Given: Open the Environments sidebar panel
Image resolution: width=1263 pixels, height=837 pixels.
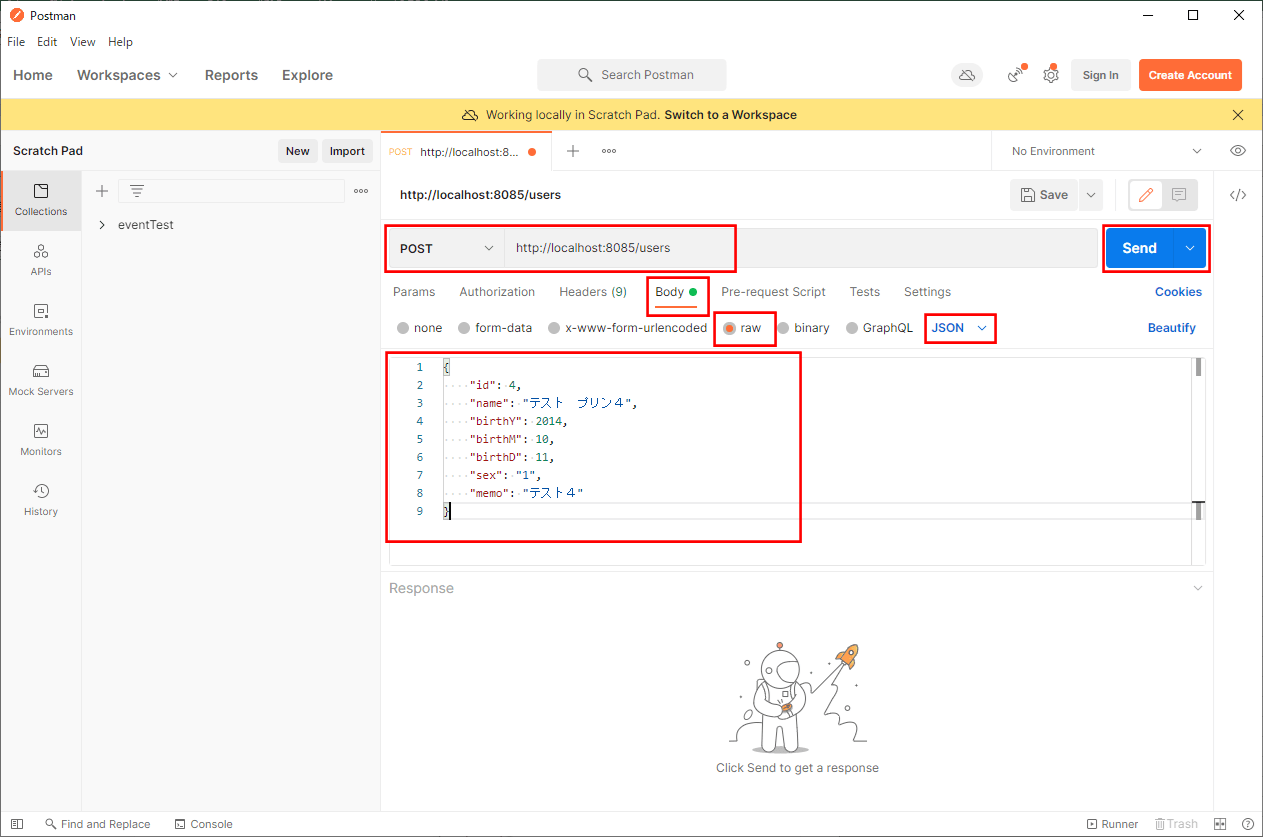Looking at the screenshot, I should (x=41, y=319).
